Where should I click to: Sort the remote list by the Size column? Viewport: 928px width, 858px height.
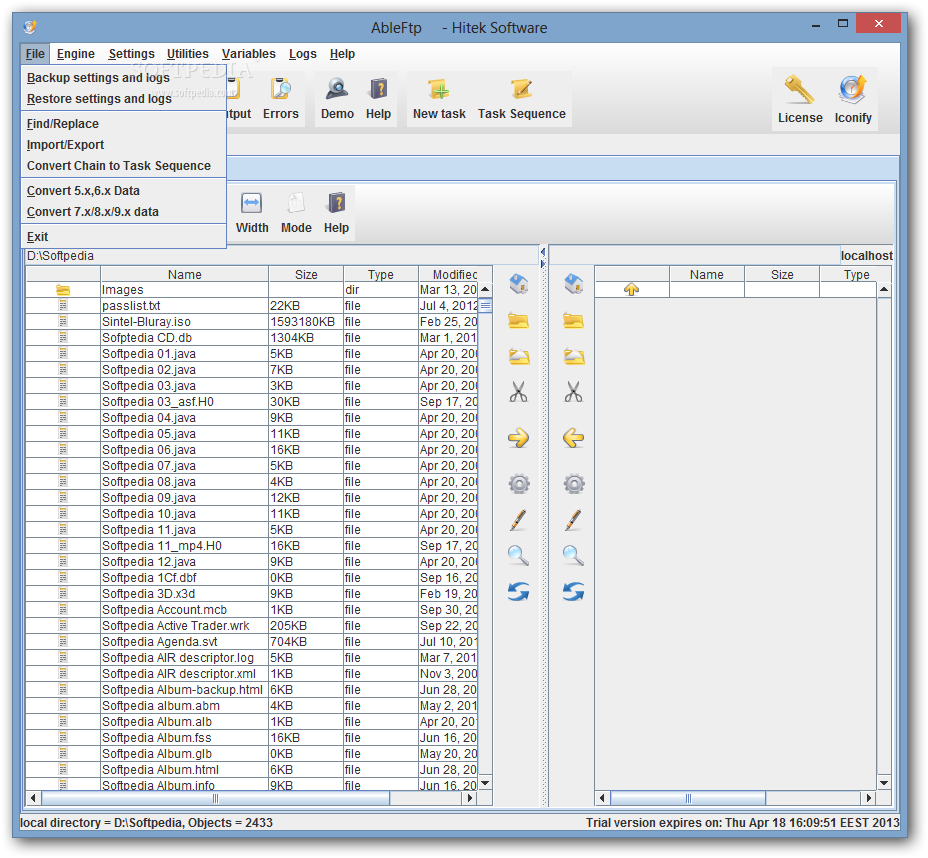[782, 275]
